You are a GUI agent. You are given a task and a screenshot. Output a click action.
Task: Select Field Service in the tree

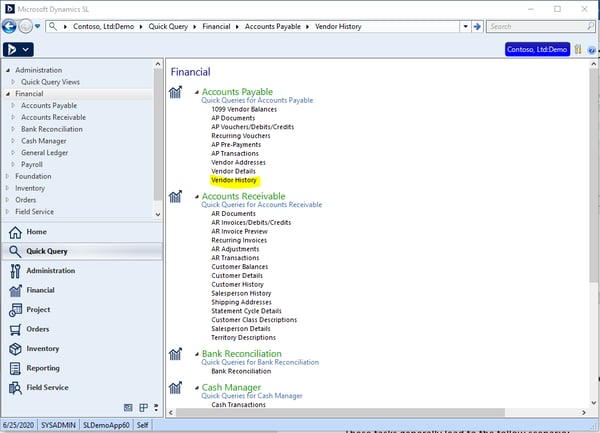coord(34,212)
